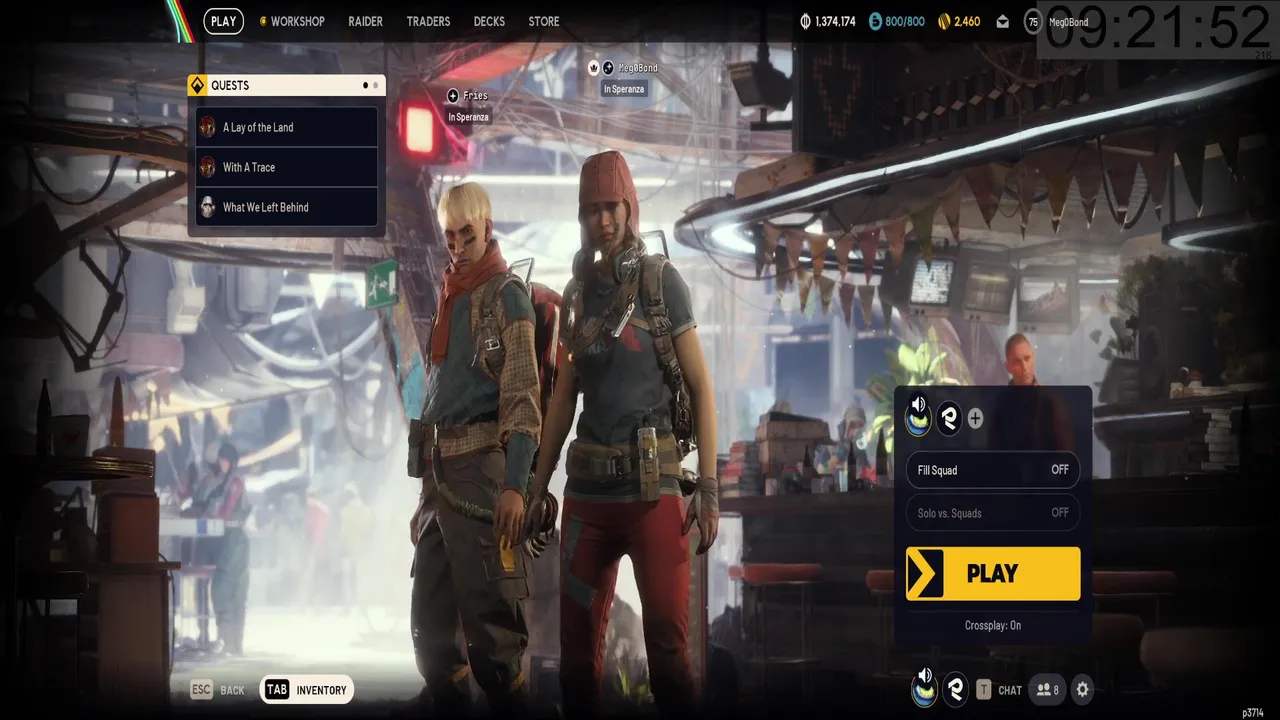Add a squad member with the plus icon
Screen dimensions: 1280x720
click(x=975, y=419)
